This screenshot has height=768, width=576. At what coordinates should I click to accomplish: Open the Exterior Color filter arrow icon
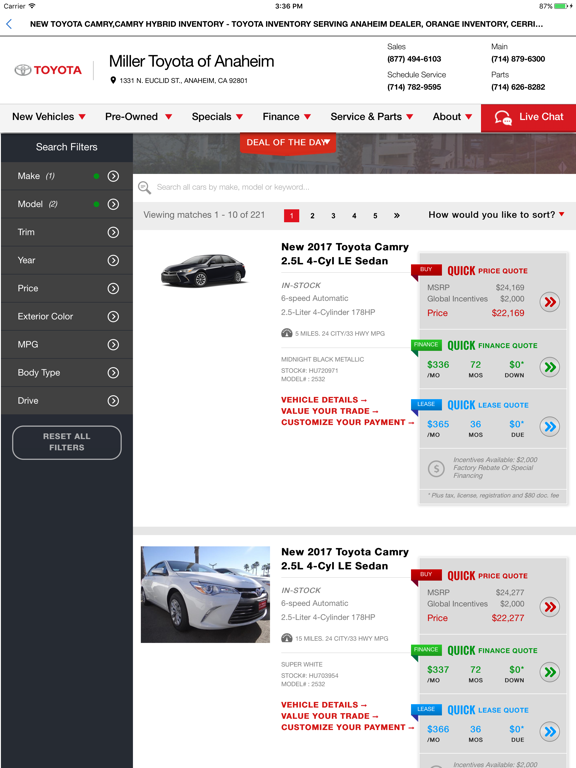pos(113,316)
